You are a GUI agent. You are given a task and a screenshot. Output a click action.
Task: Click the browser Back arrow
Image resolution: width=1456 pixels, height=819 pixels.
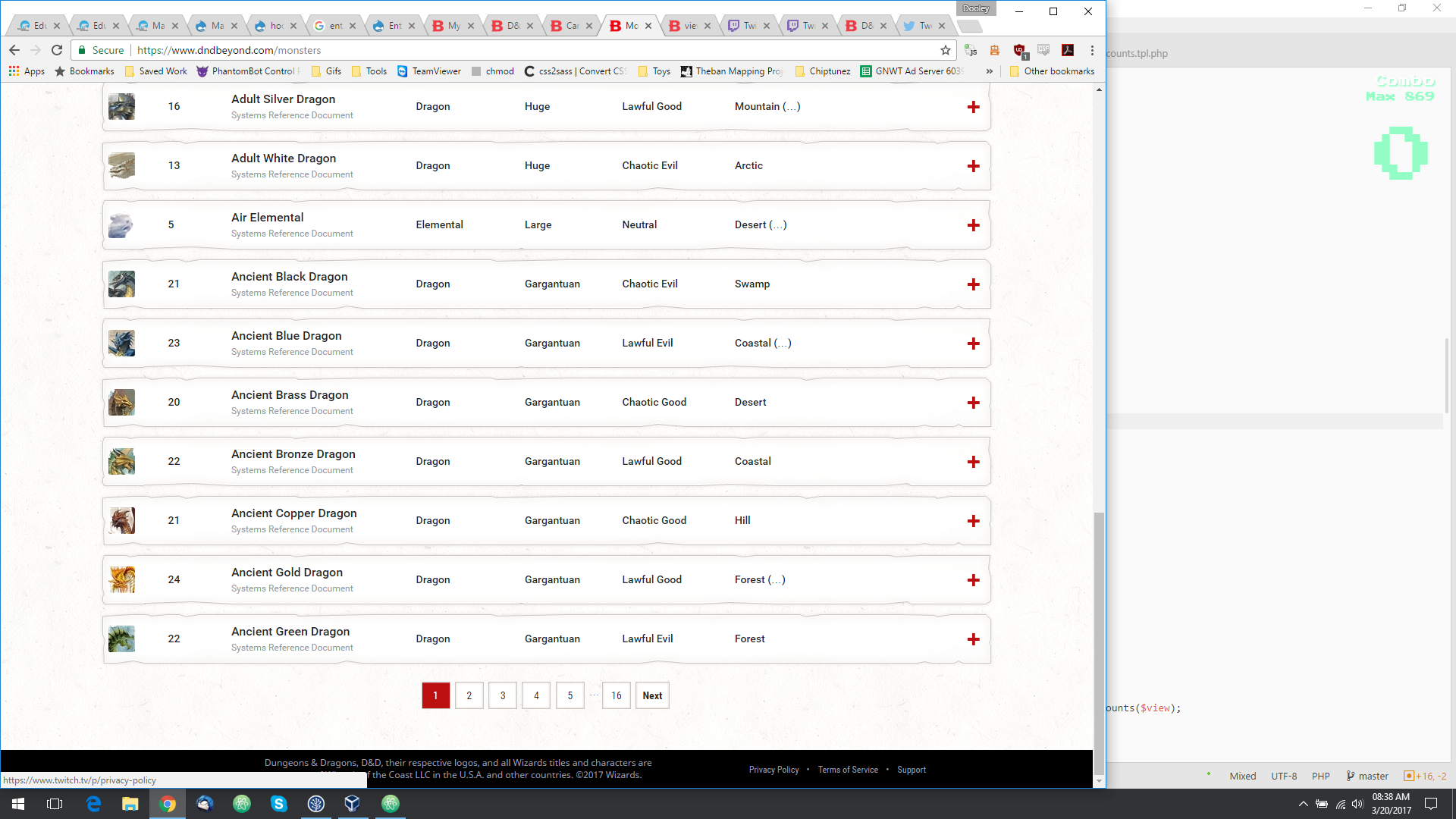click(x=14, y=50)
